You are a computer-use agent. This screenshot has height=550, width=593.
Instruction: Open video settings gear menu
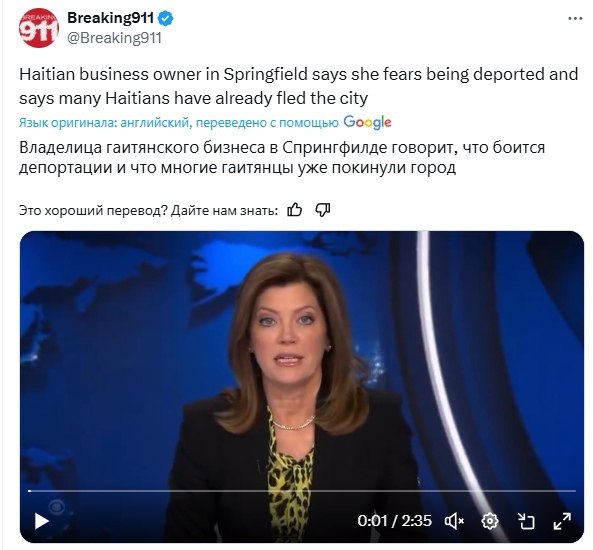pos(490,521)
